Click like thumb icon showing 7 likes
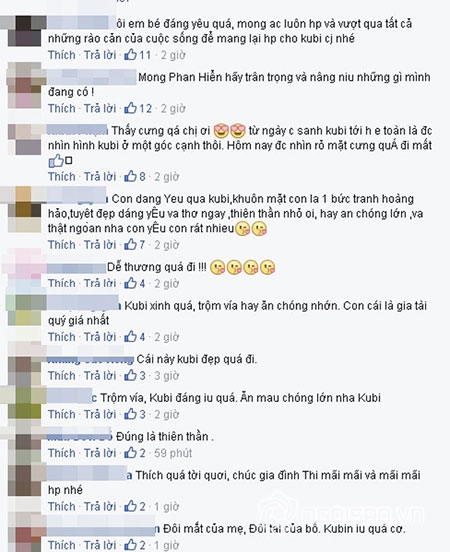Image resolution: width=450 pixels, height=552 pixels. (x=130, y=244)
